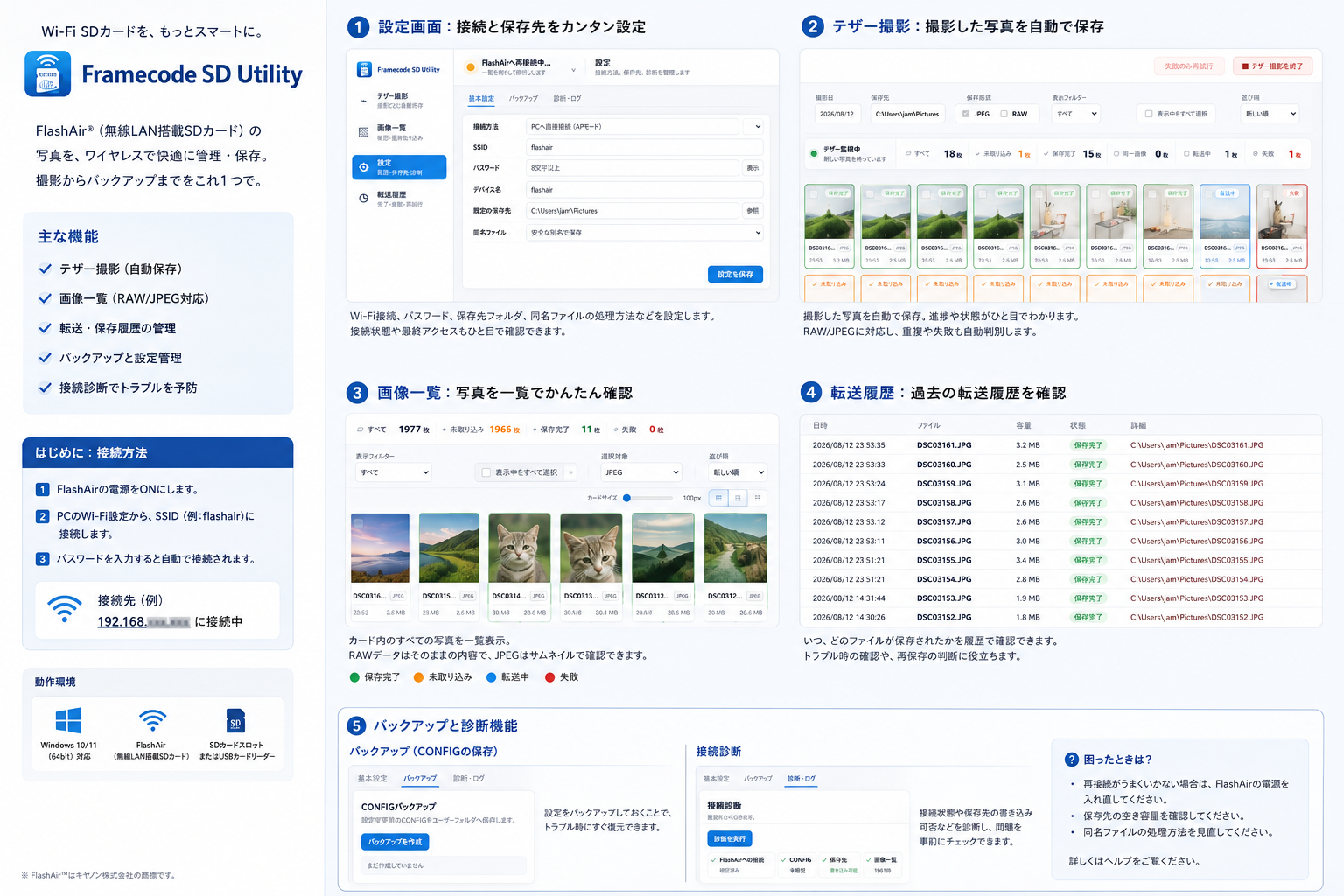Viewport: 1344px width, 896px height.
Task: Select the 設定 gear icon in the sidebar
Action: [364, 167]
